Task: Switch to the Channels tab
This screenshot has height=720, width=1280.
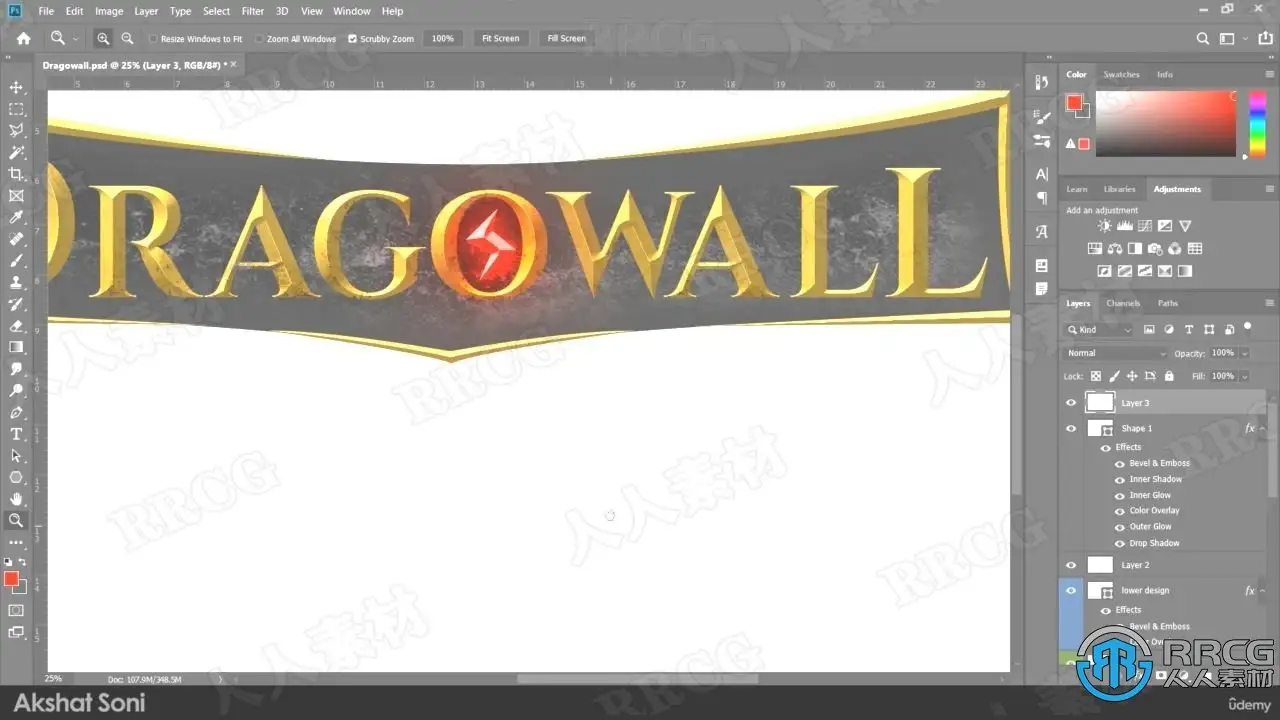Action: click(1123, 303)
